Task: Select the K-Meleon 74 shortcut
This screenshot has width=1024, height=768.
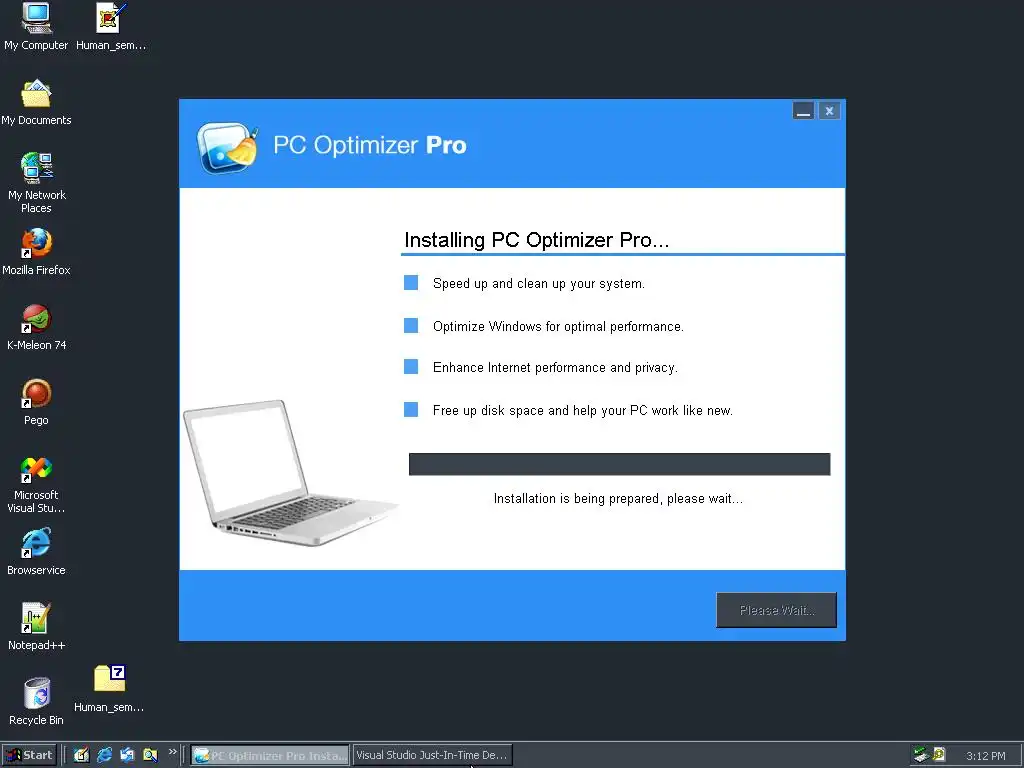Action: (36, 327)
